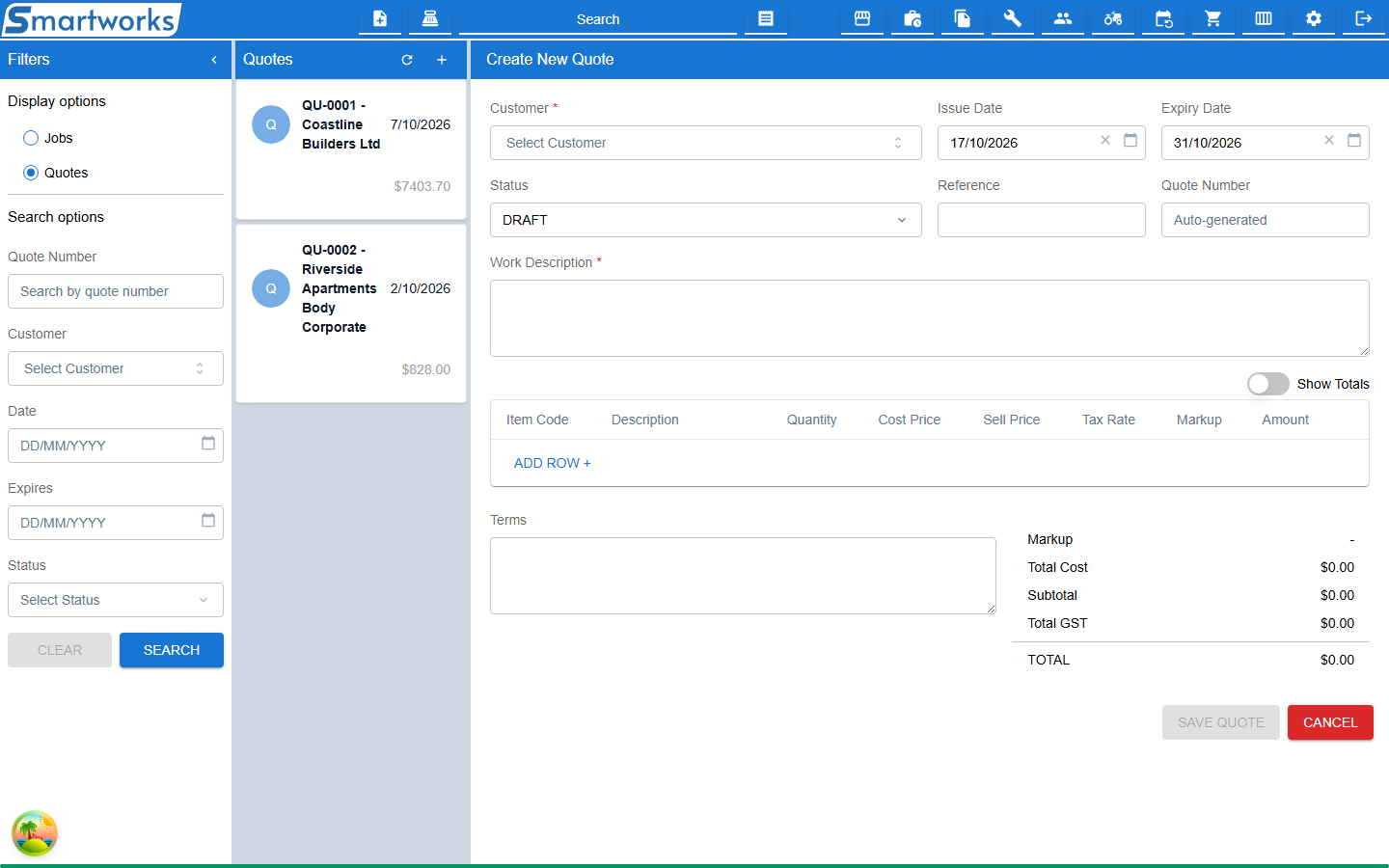This screenshot has height=868, width=1389.
Task: Open quote QU-0001 Coastline Builders Ltd
Action: coord(351,149)
